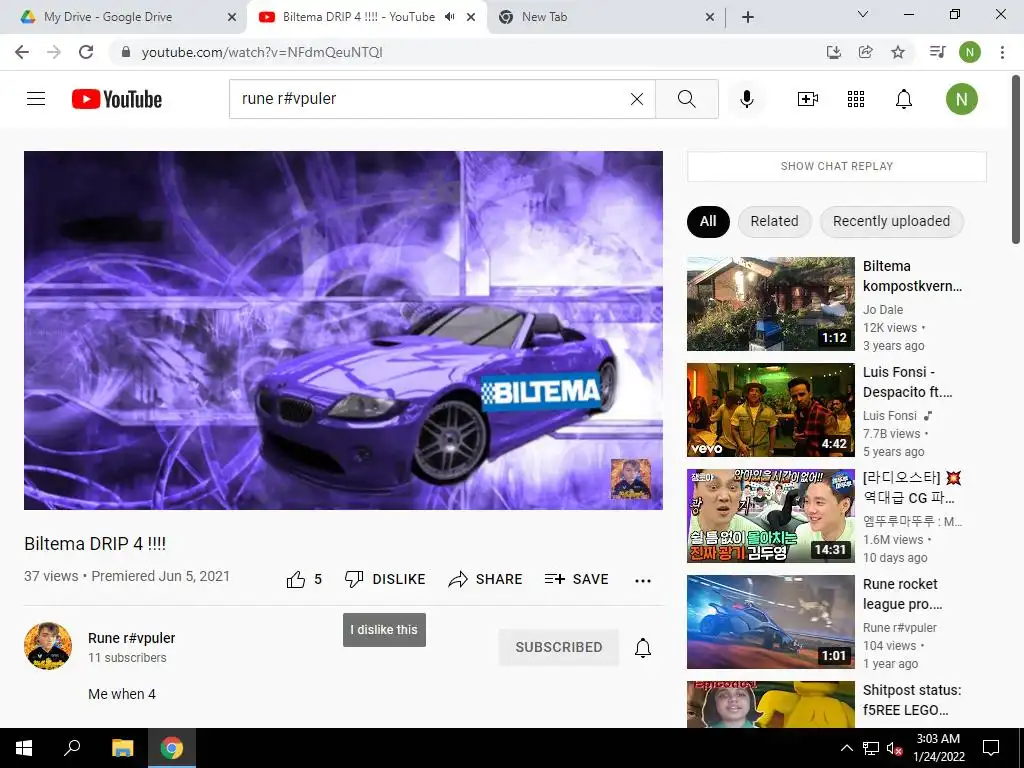Open Chrome profile N avatar

click(970, 52)
